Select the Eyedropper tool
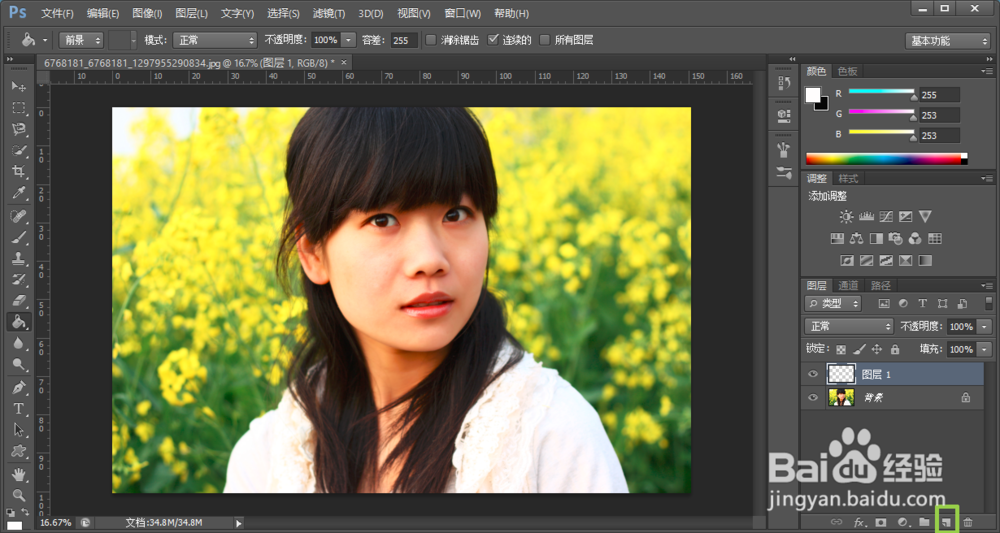Screen dimensions: 1000x533 point(19,193)
